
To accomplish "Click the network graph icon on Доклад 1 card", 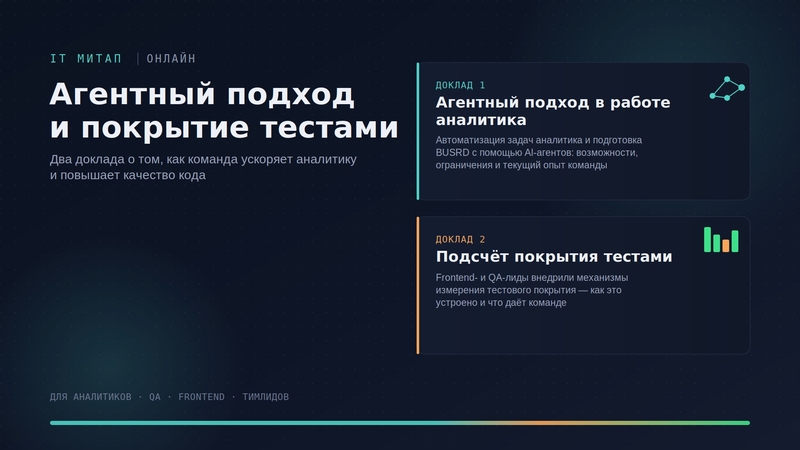I will [x=727, y=88].
